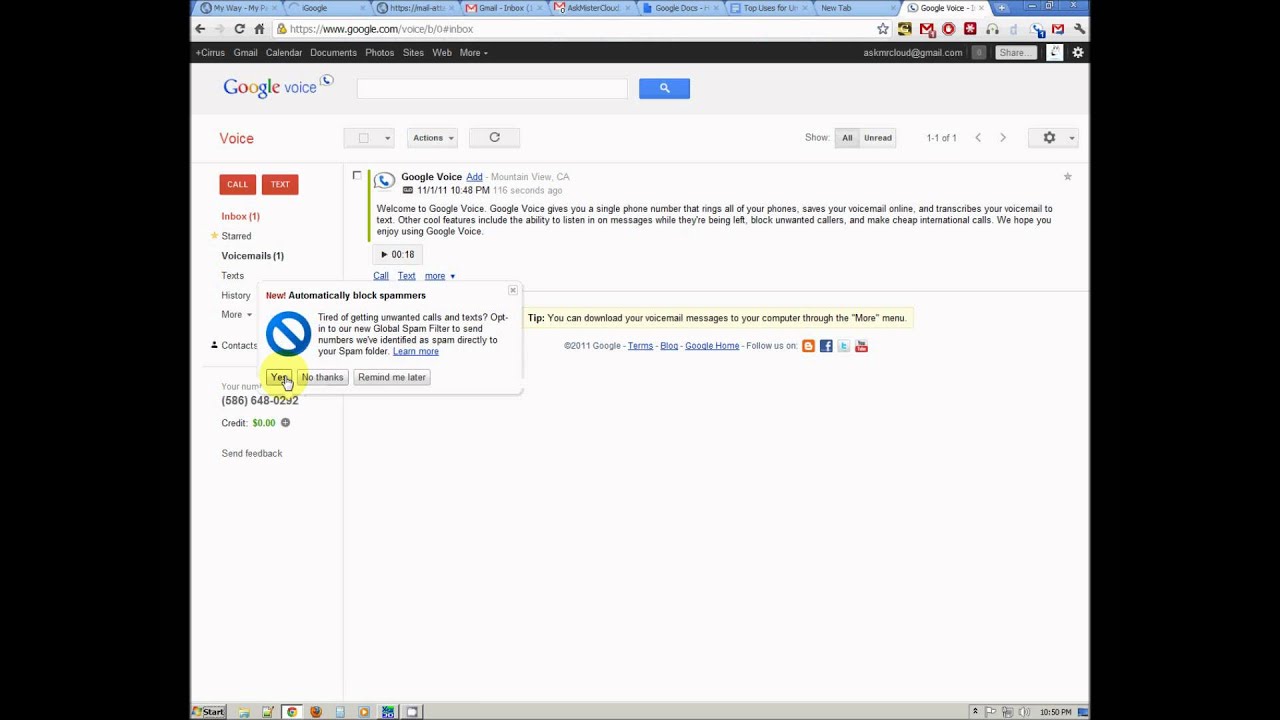Viewport: 1280px width, 720px height.
Task: Show All messages filter
Action: [847, 138]
